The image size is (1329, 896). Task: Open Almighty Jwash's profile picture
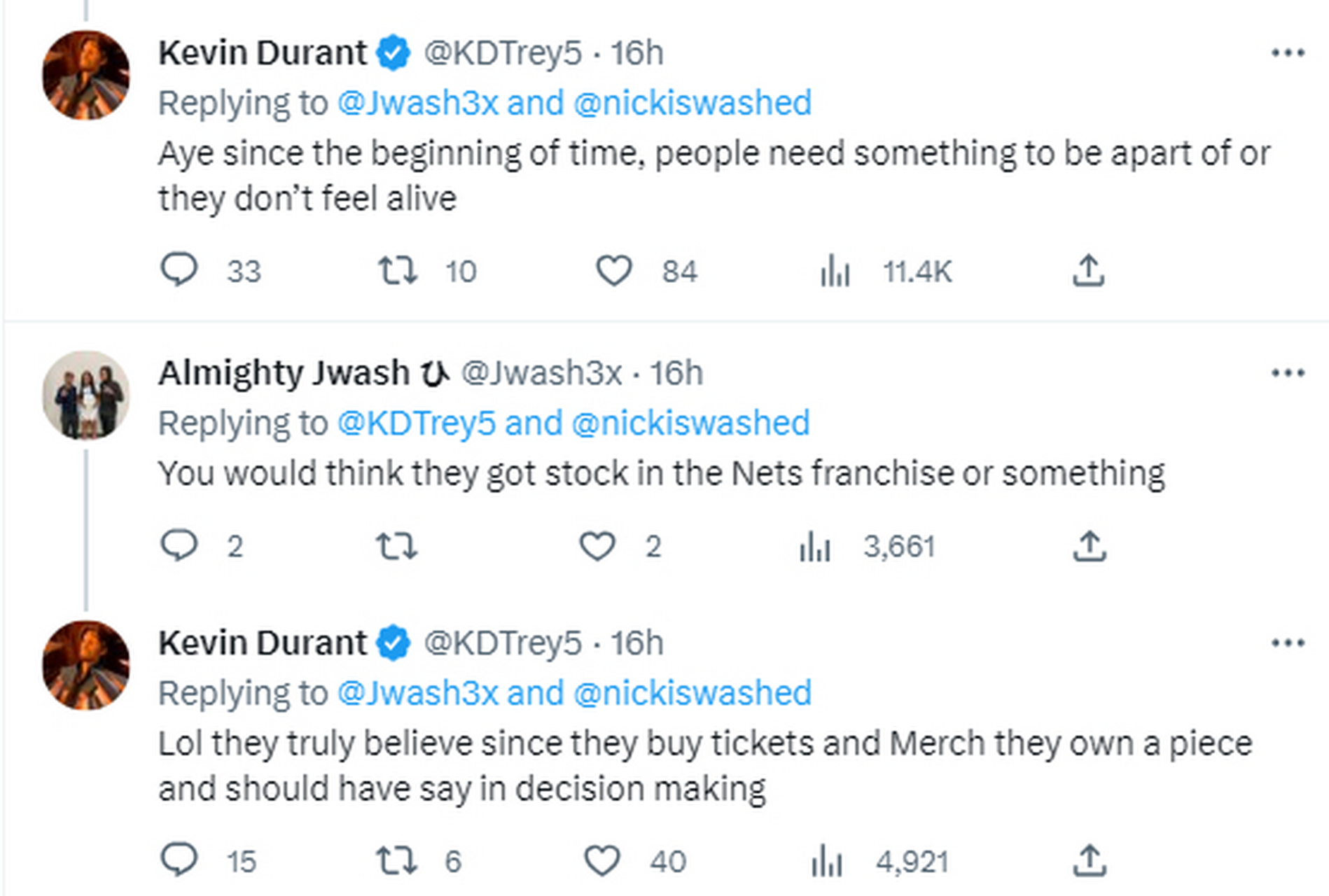tap(86, 395)
